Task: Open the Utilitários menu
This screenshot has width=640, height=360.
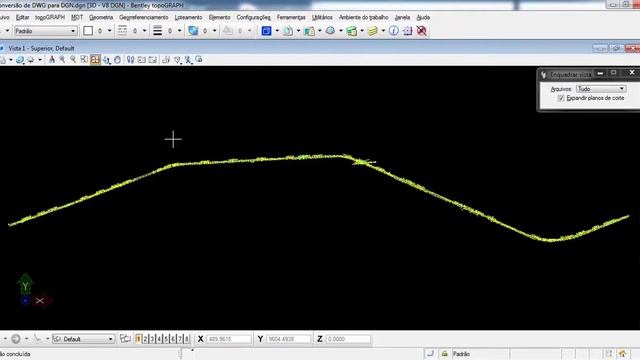Action: 322,17
